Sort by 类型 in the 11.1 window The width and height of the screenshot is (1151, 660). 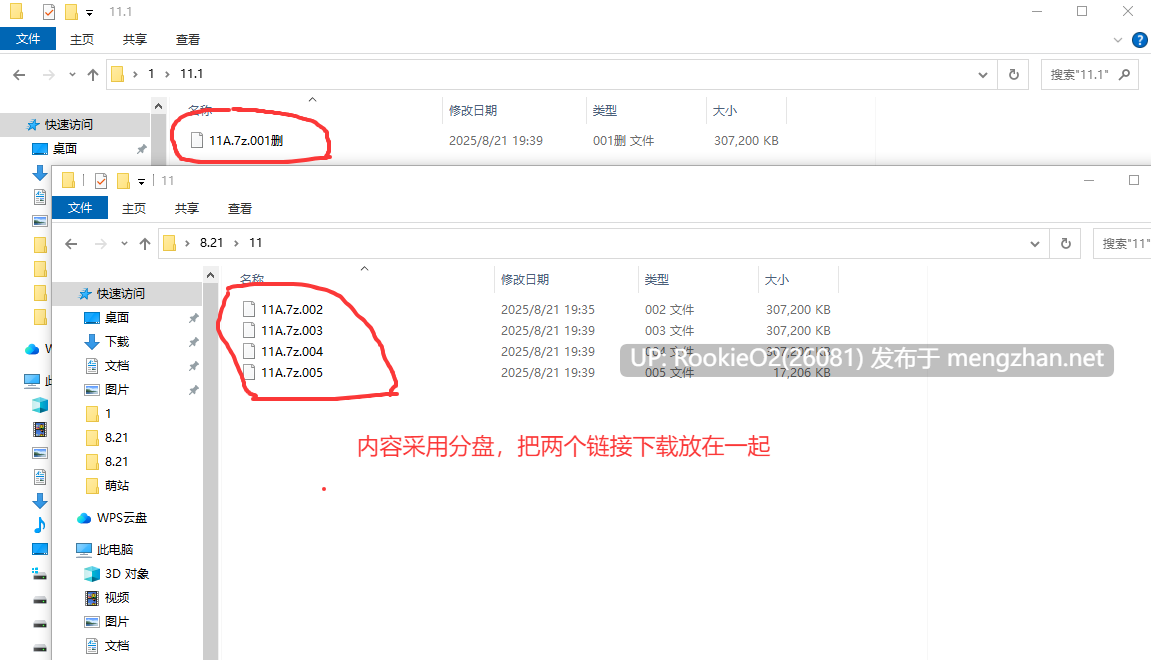tap(605, 111)
